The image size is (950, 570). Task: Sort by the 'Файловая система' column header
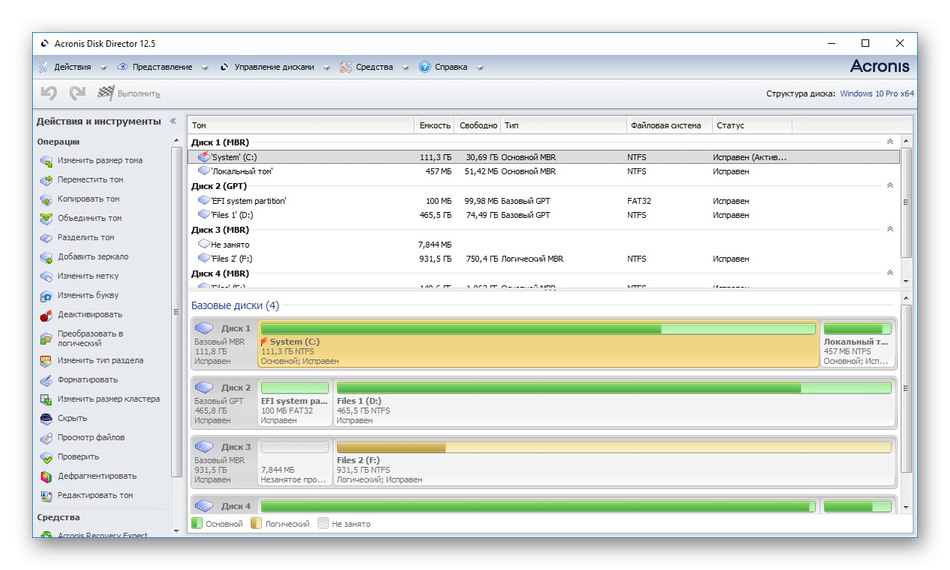click(665, 126)
